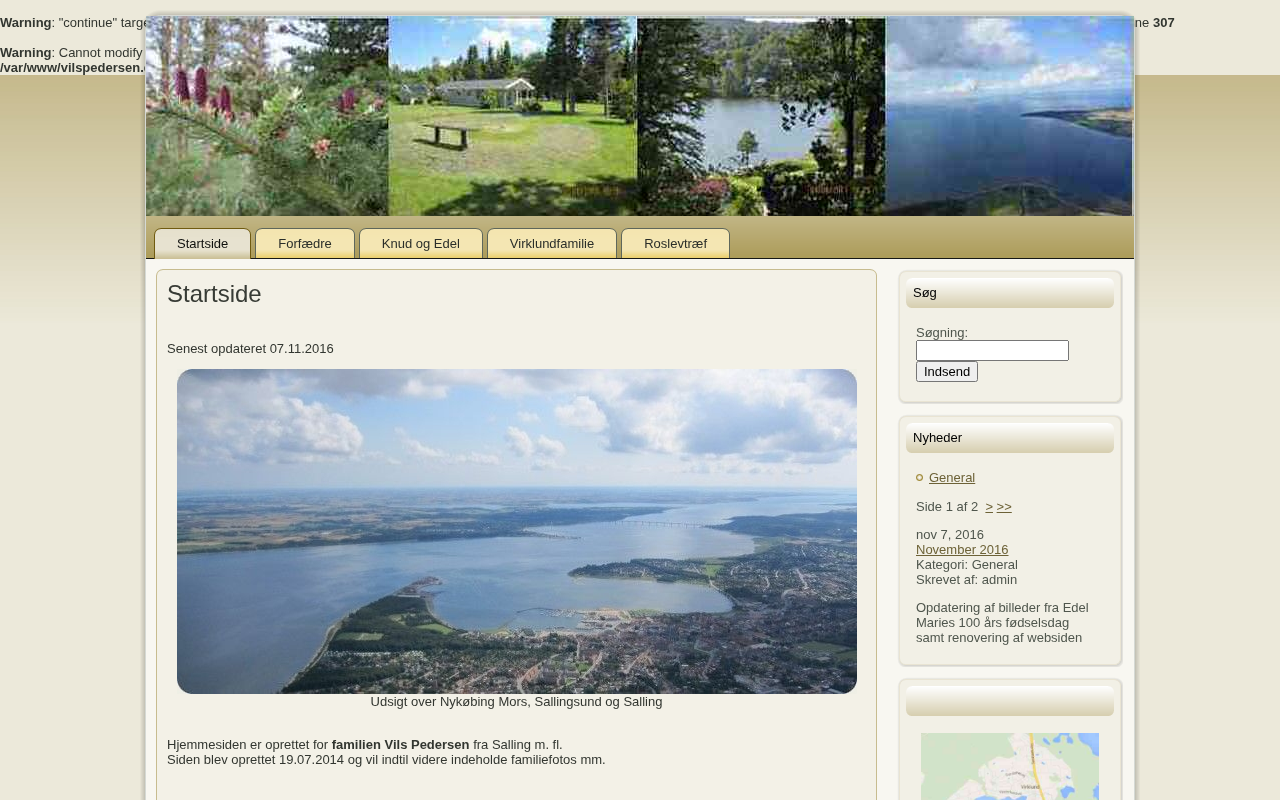
Task: Open the November 2016 news article
Action: pyautogui.click(x=962, y=550)
